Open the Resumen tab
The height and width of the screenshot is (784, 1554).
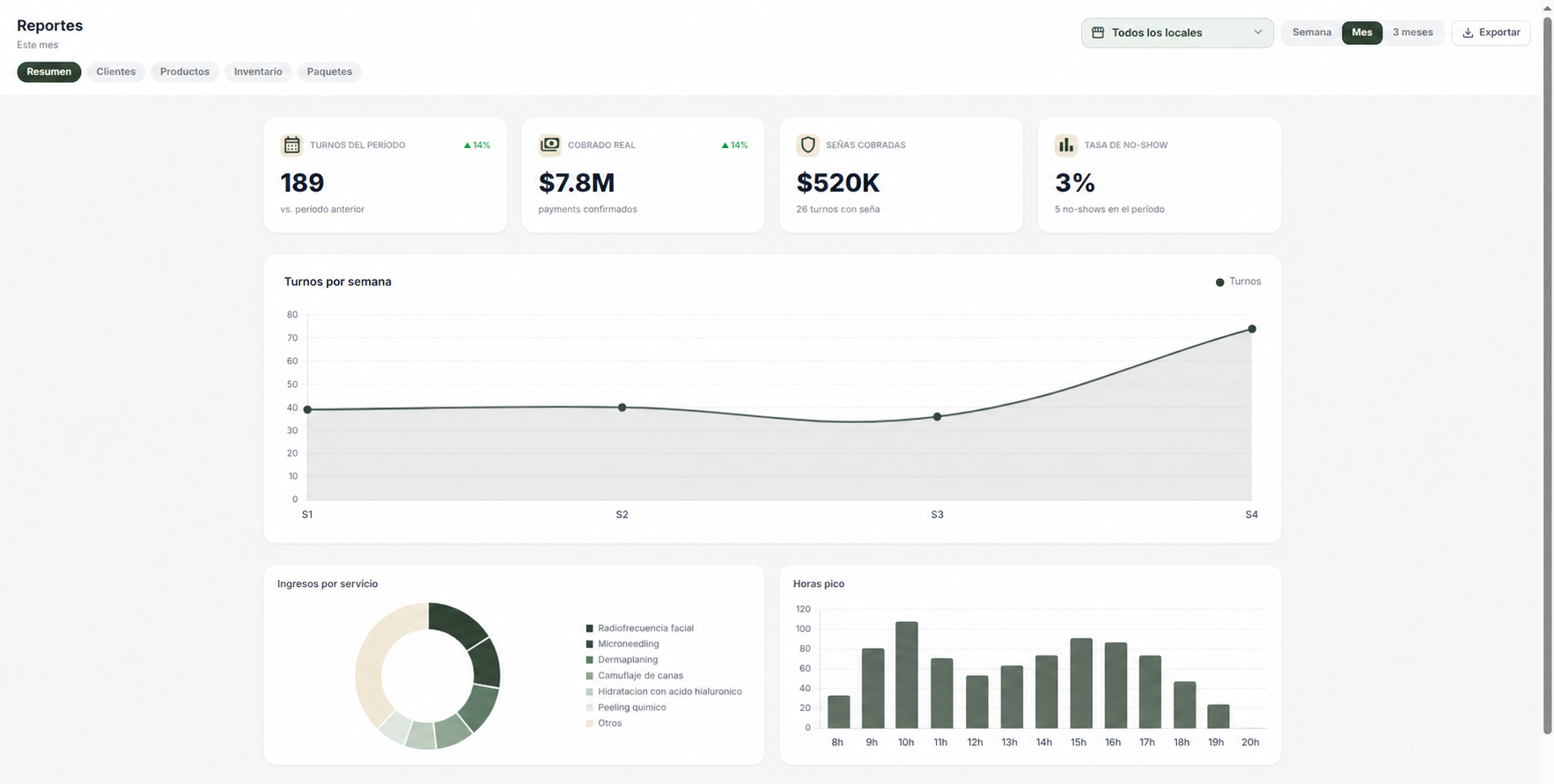click(49, 72)
